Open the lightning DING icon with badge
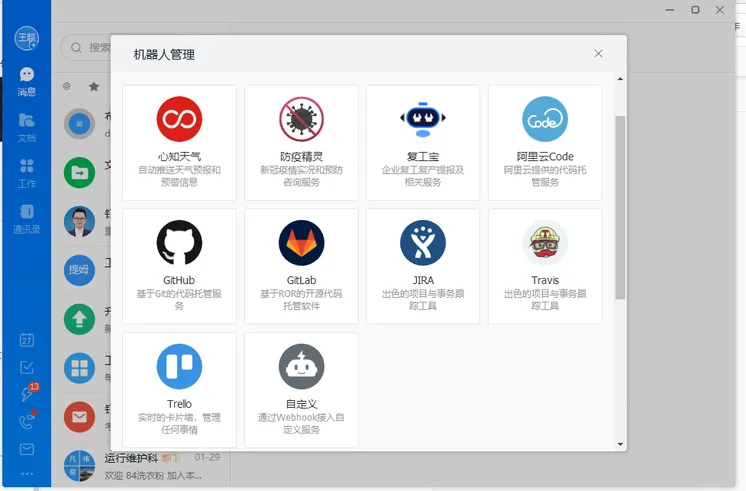This screenshot has height=491, width=746. tap(28, 393)
